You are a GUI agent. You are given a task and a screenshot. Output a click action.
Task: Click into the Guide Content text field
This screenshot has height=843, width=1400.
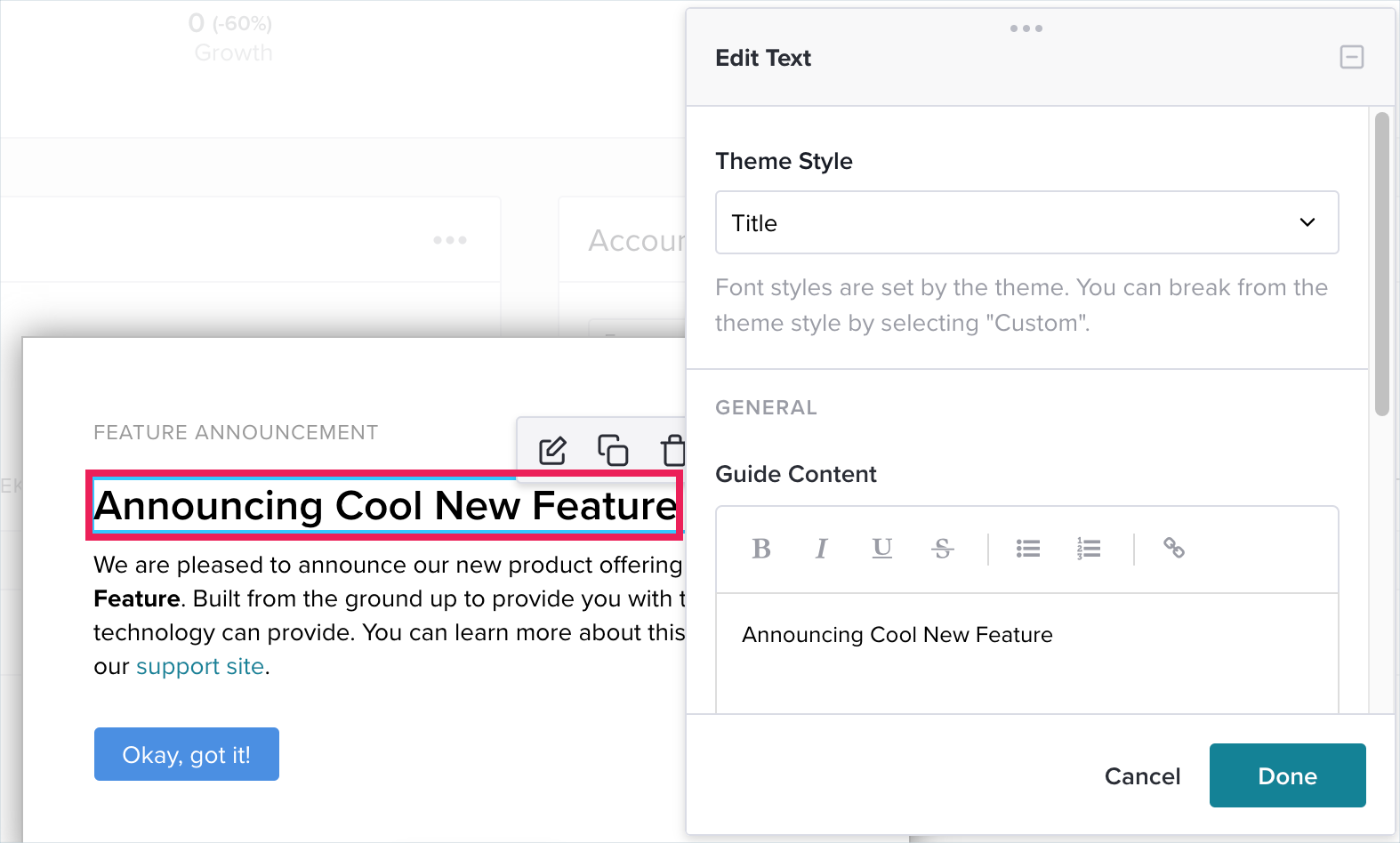(1027, 653)
